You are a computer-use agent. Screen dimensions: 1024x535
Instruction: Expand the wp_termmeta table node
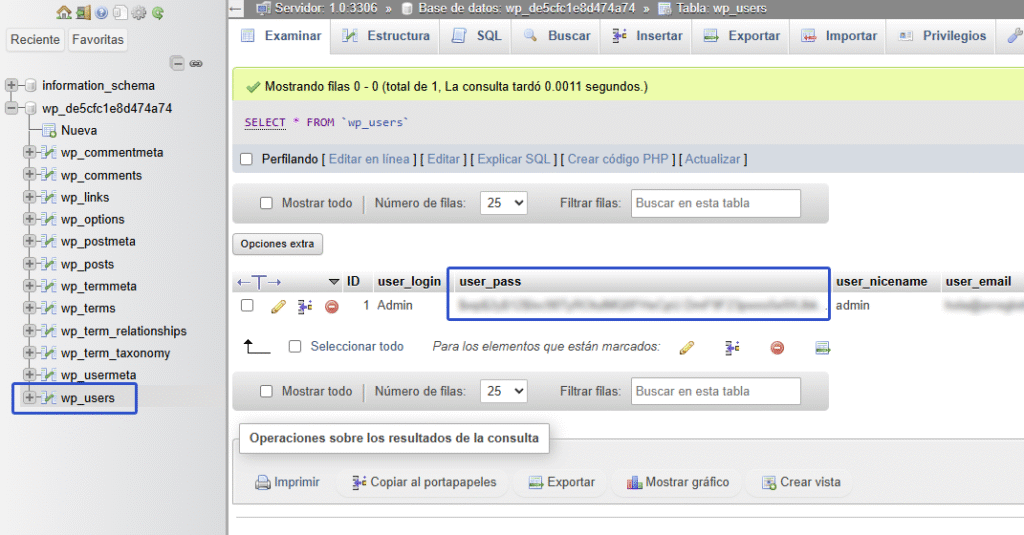(x=29, y=286)
